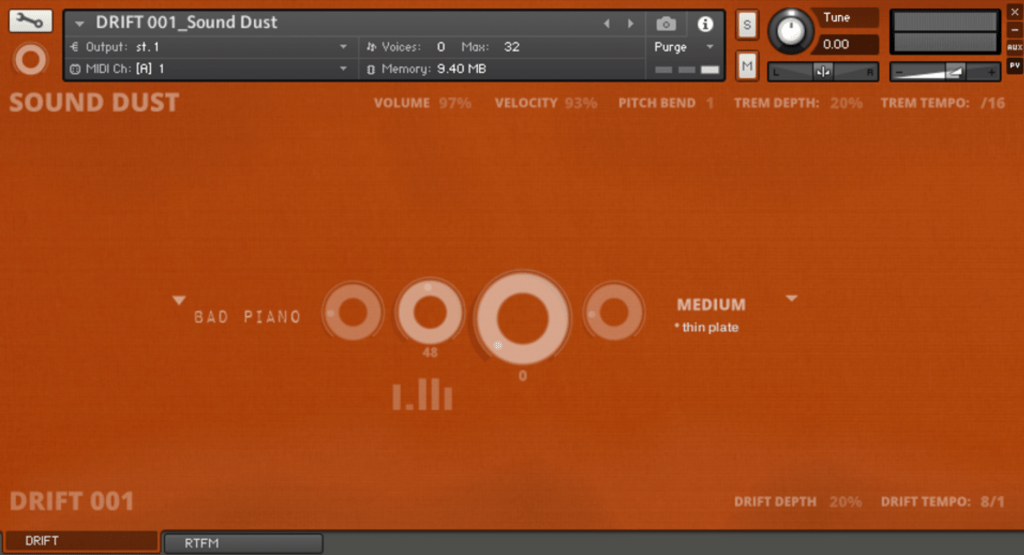The image size is (1024, 555).
Task: Open the wrench edit mode icon
Action: tap(30, 21)
